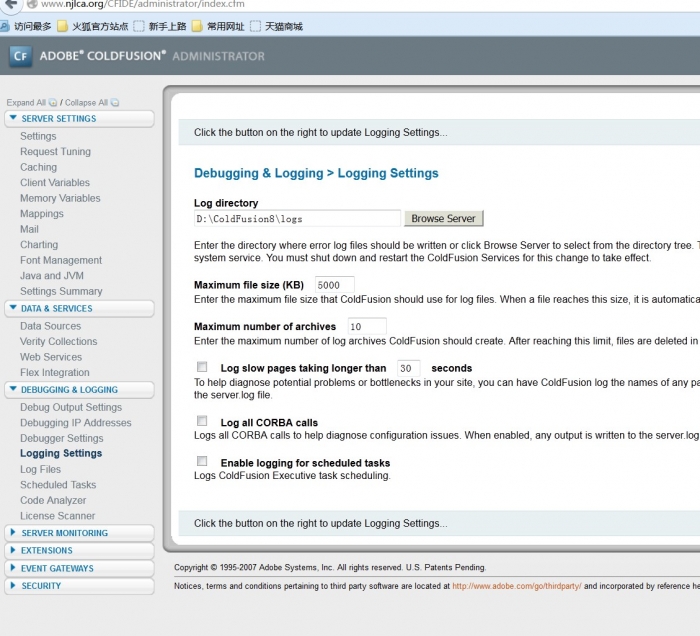The image size is (700, 636).
Task: Open the 常用网址 bookmark folder
Action: click(x=218, y=26)
